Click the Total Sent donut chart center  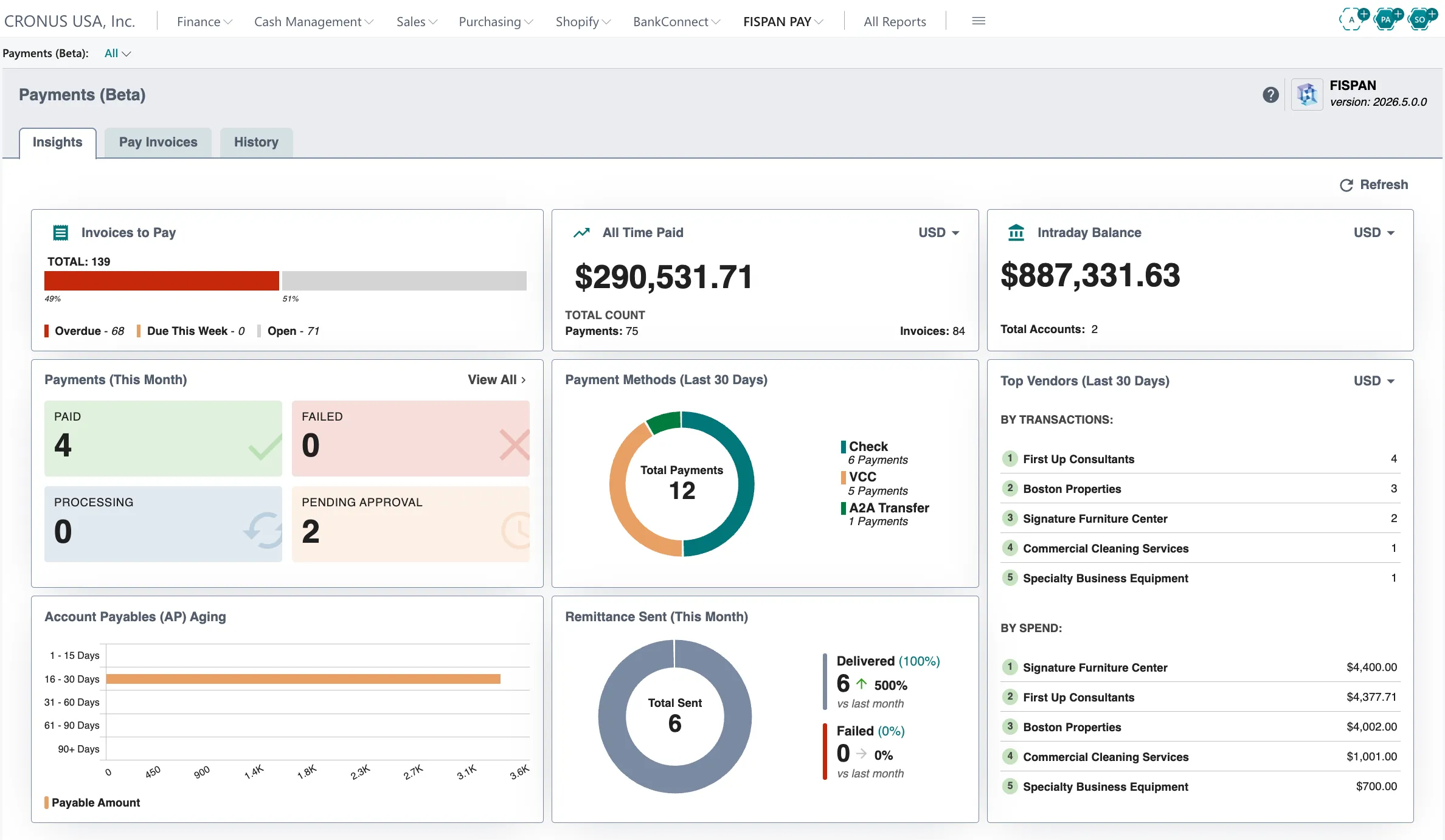coord(675,716)
